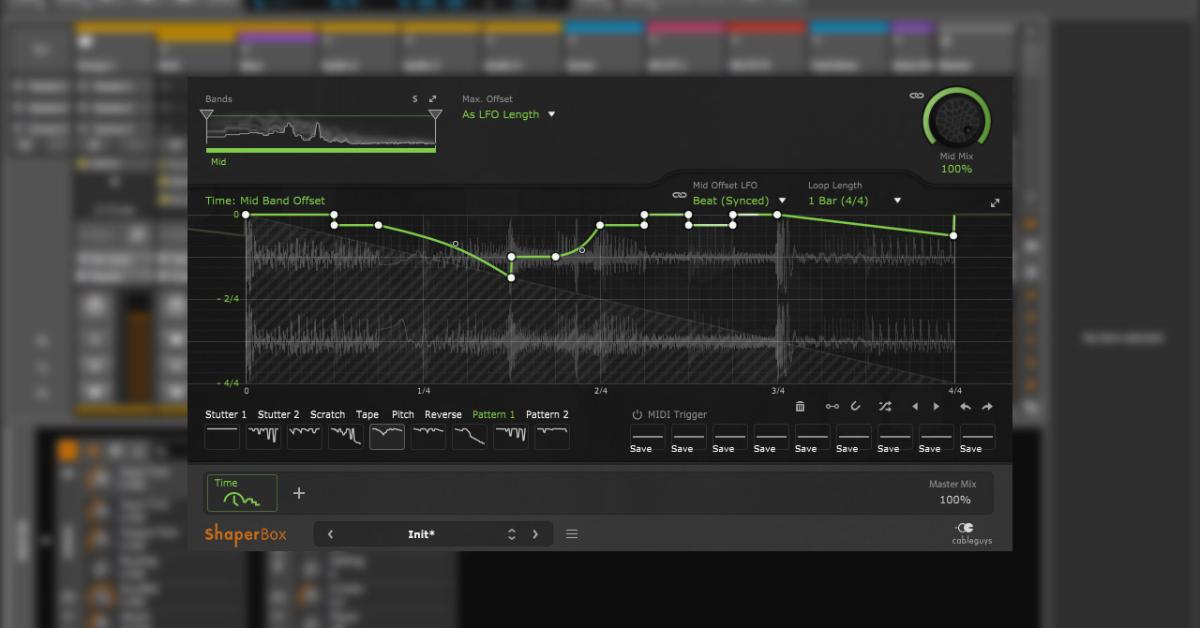Viewport: 1200px width, 628px height.
Task: Open the Loop Length dropdown showing 1 Bar (4/4)
Action: pyautogui.click(x=855, y=200)
